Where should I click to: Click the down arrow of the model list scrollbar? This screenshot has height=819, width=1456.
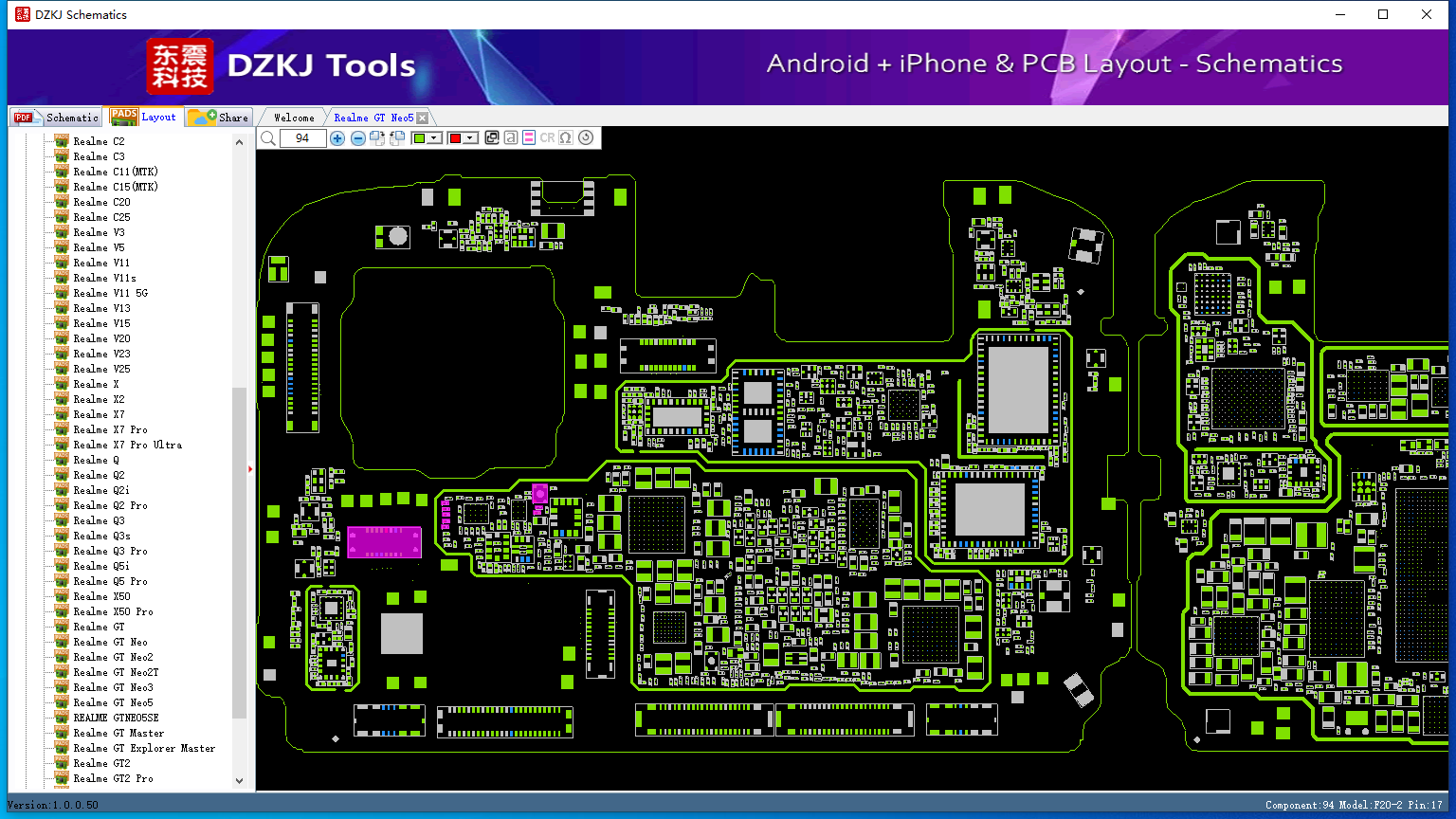[239, 780]
